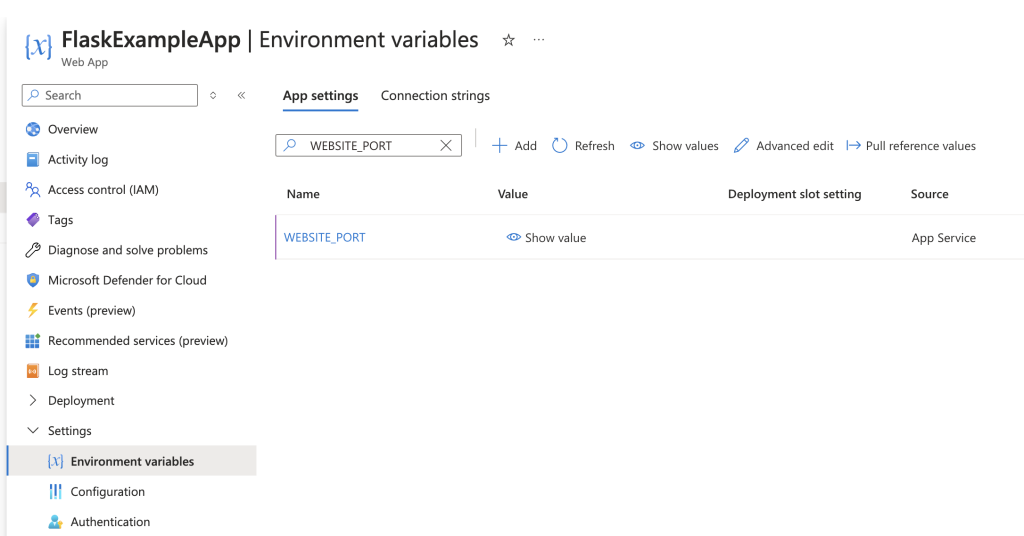Open Log stream page
Viewport: 1024px width, 536px height.
[78, 371]
